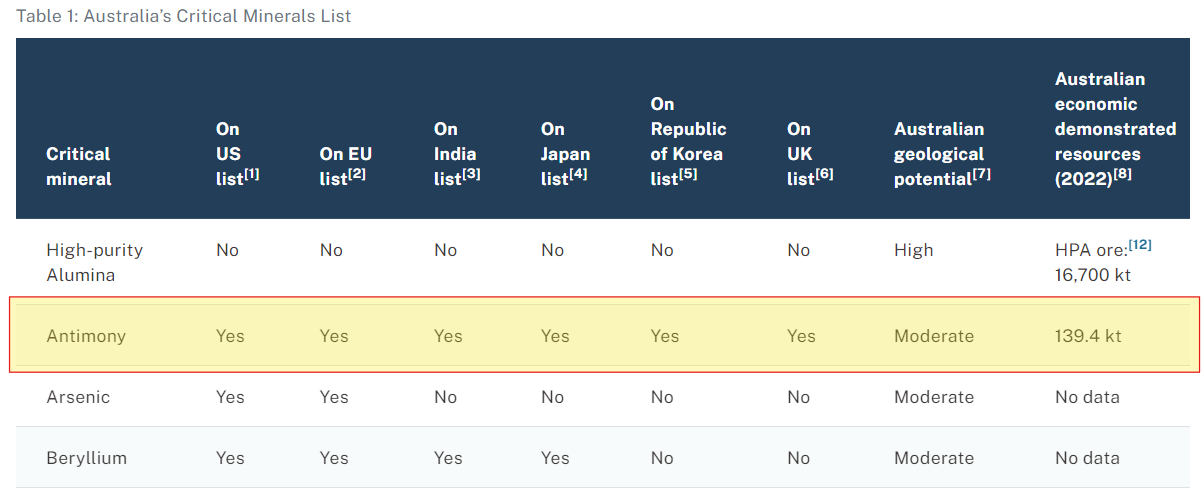This screenshot has width=1201, height=492.
Task: Click the 16,700 kt HPA ore value
Action: (x=1092, y=275)
